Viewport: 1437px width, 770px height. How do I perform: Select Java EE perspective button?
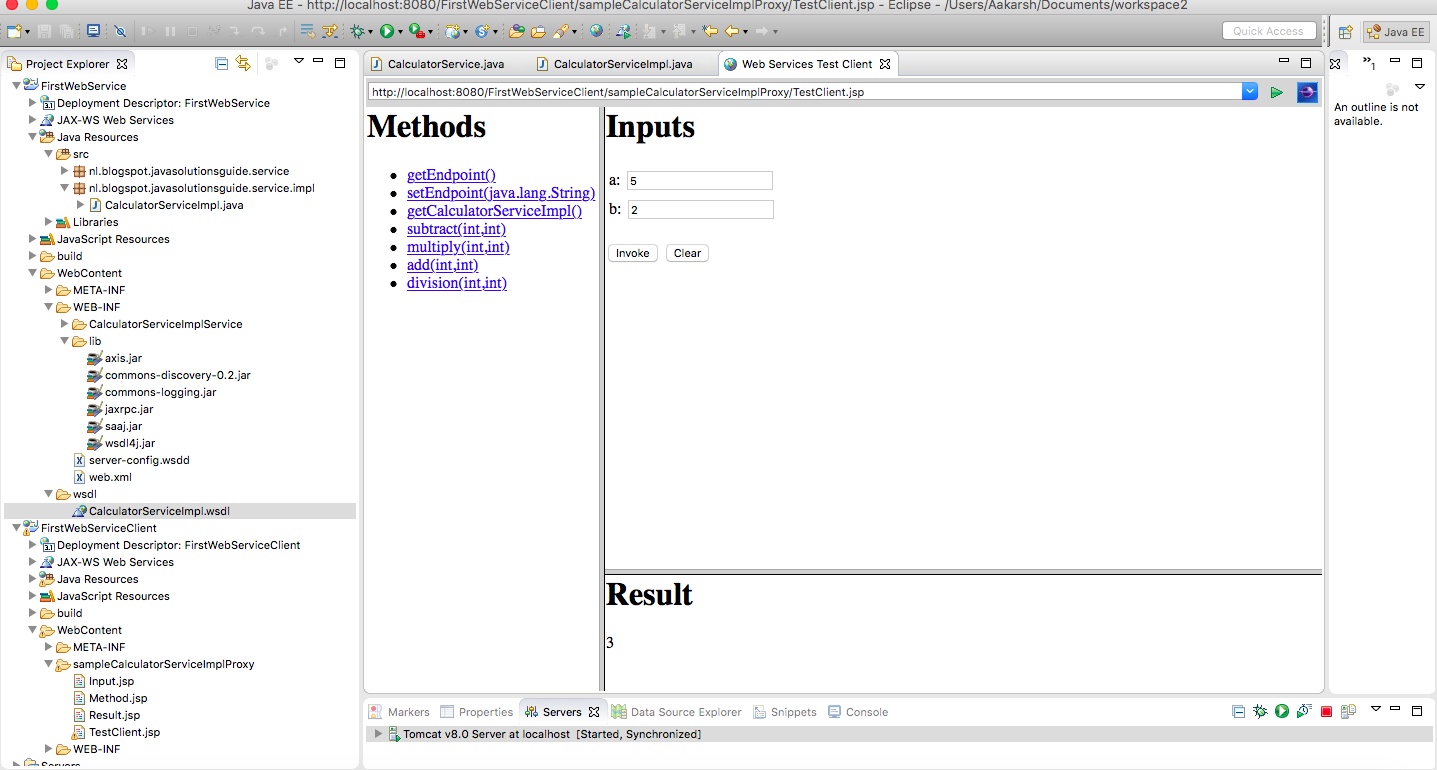click(x=1396, y=32)
